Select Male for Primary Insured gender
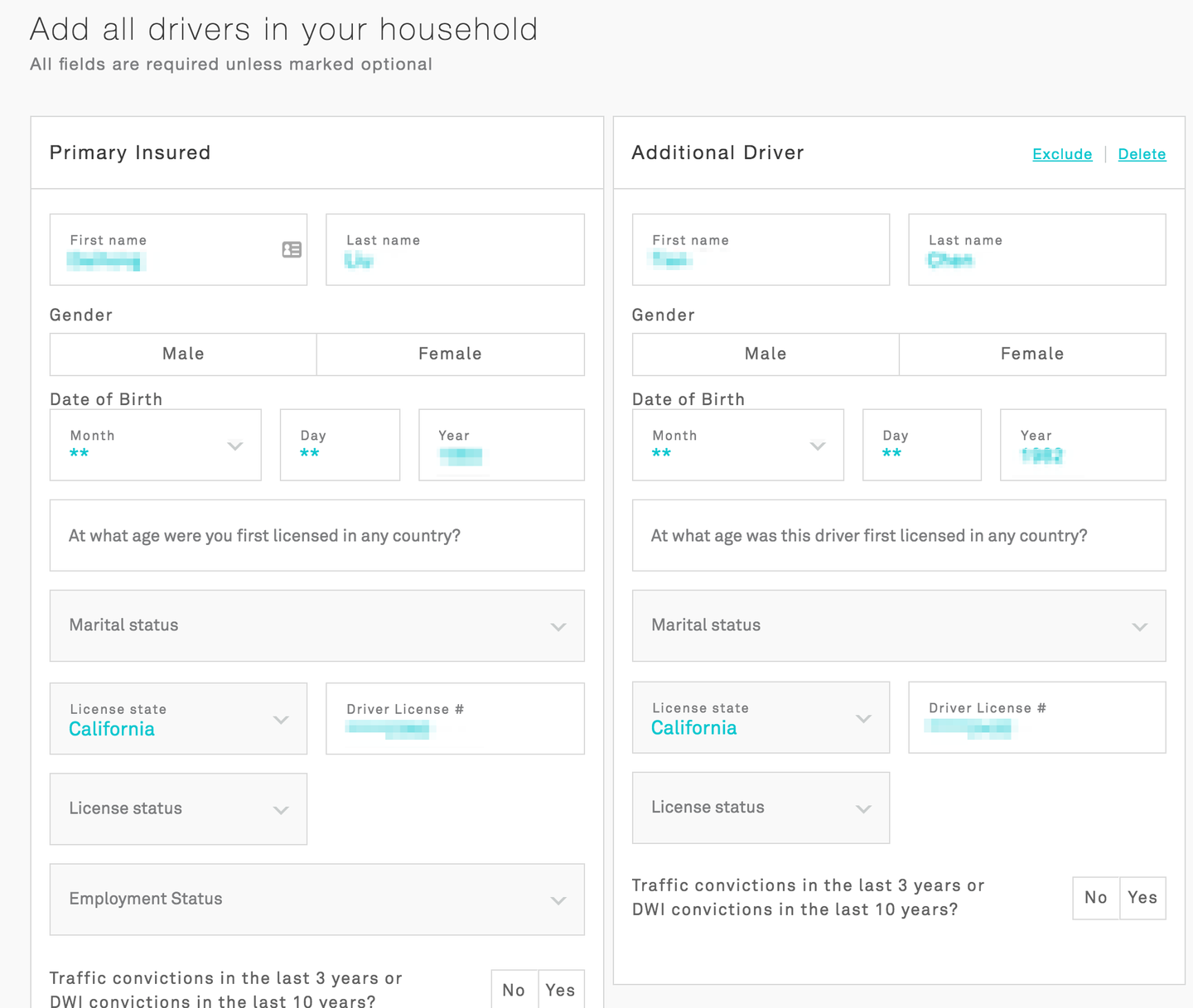Viewport: 1193px width, 1008px height. (x=183, y=354)
